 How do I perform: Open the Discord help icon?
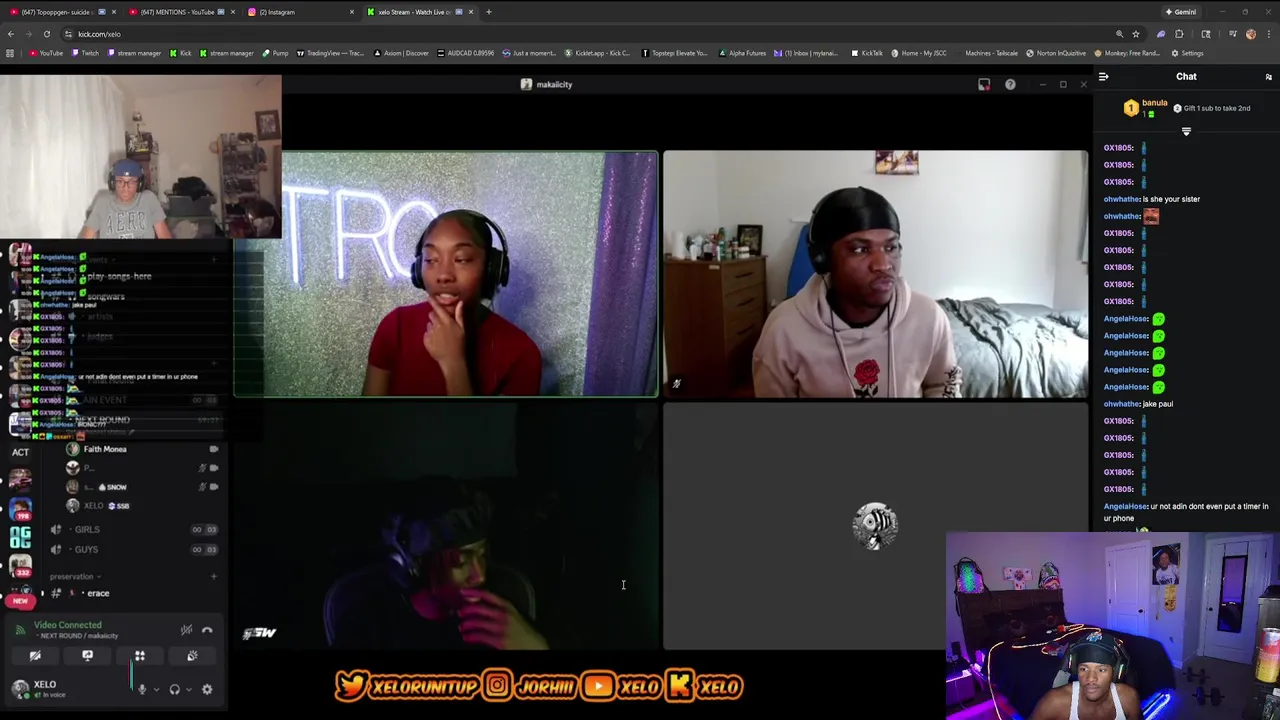pos(1010,84)
